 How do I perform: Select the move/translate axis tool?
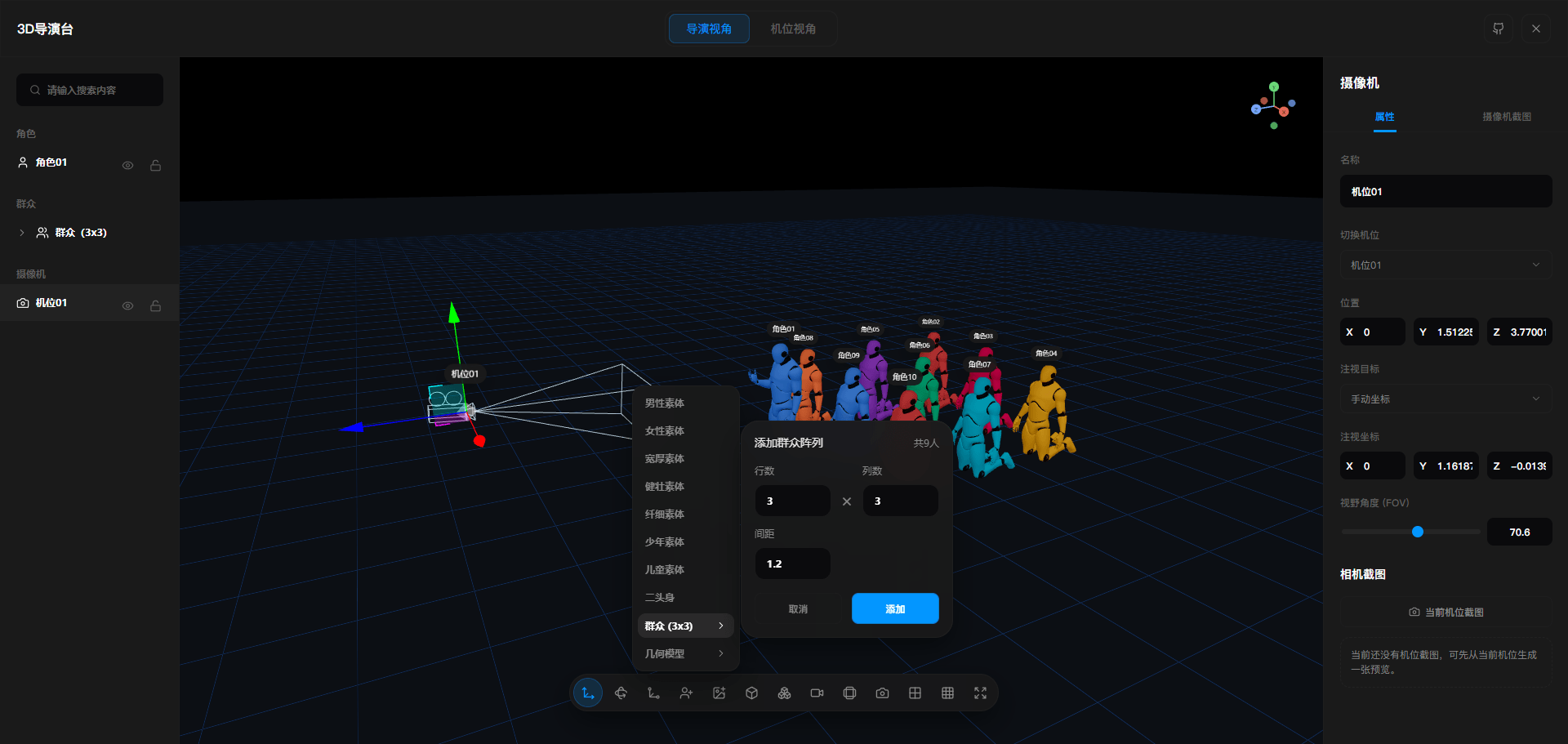(588, 693)
